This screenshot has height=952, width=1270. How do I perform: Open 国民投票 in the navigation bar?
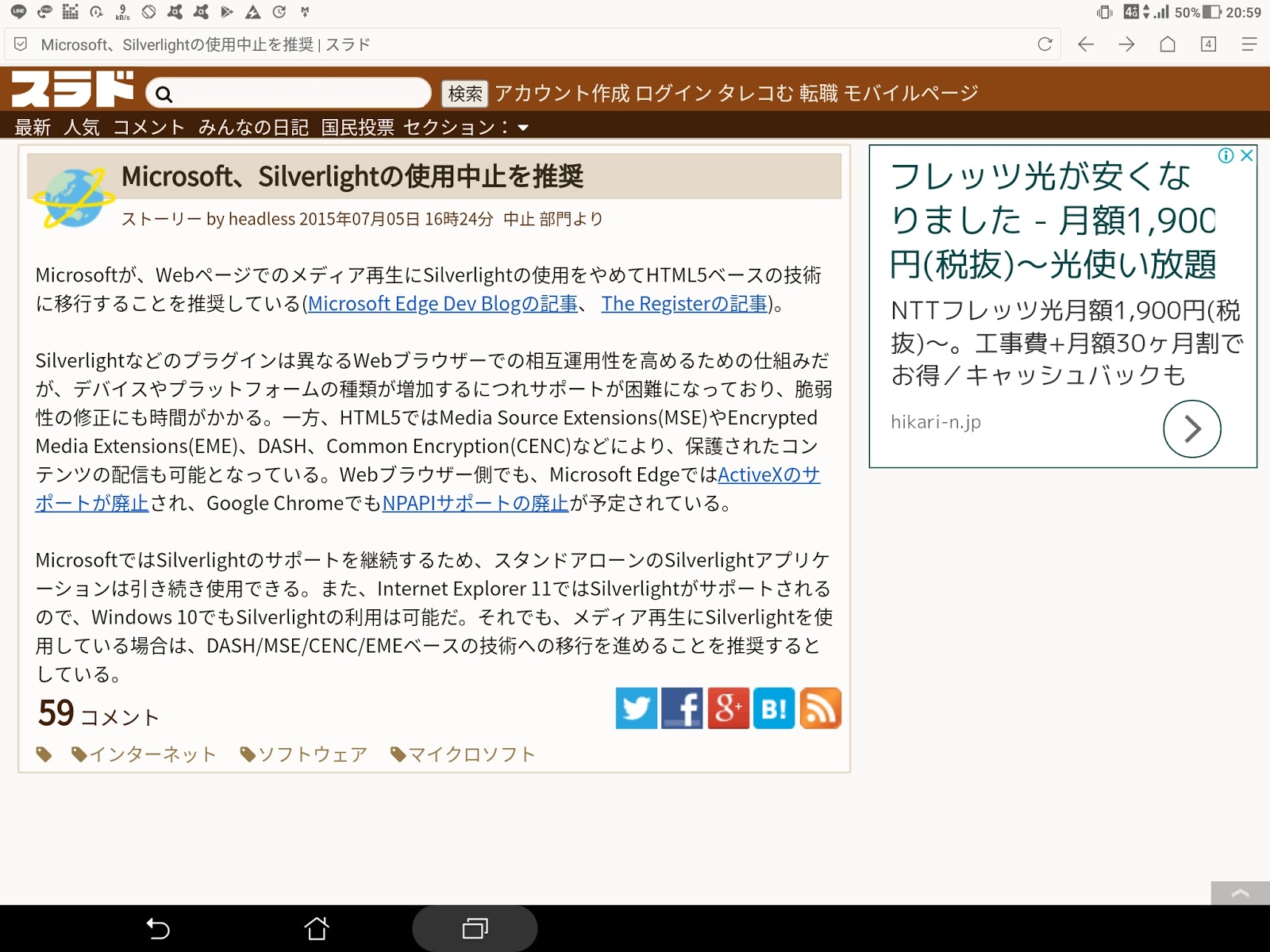tap(357, 127)
